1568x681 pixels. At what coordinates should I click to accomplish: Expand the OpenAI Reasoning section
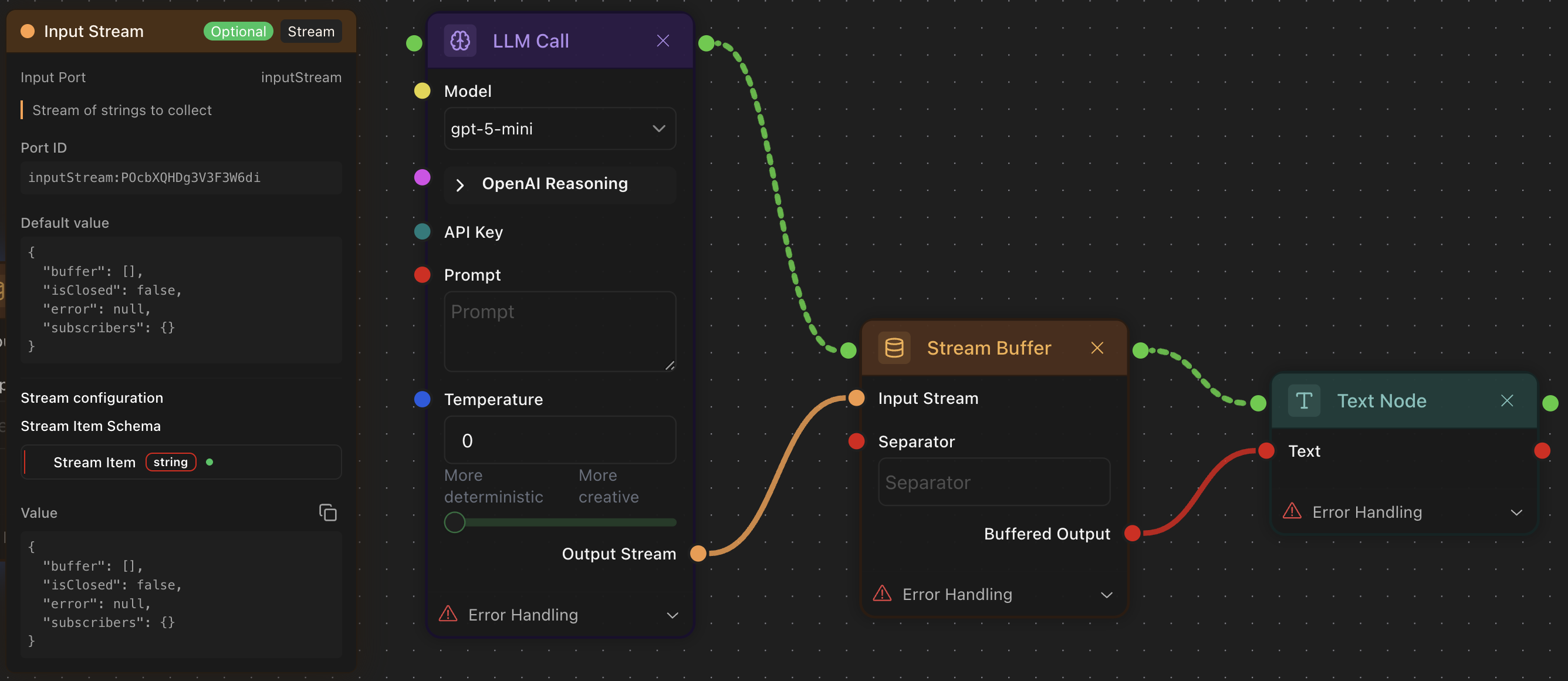pyautogui.click(x=460, y=184)
